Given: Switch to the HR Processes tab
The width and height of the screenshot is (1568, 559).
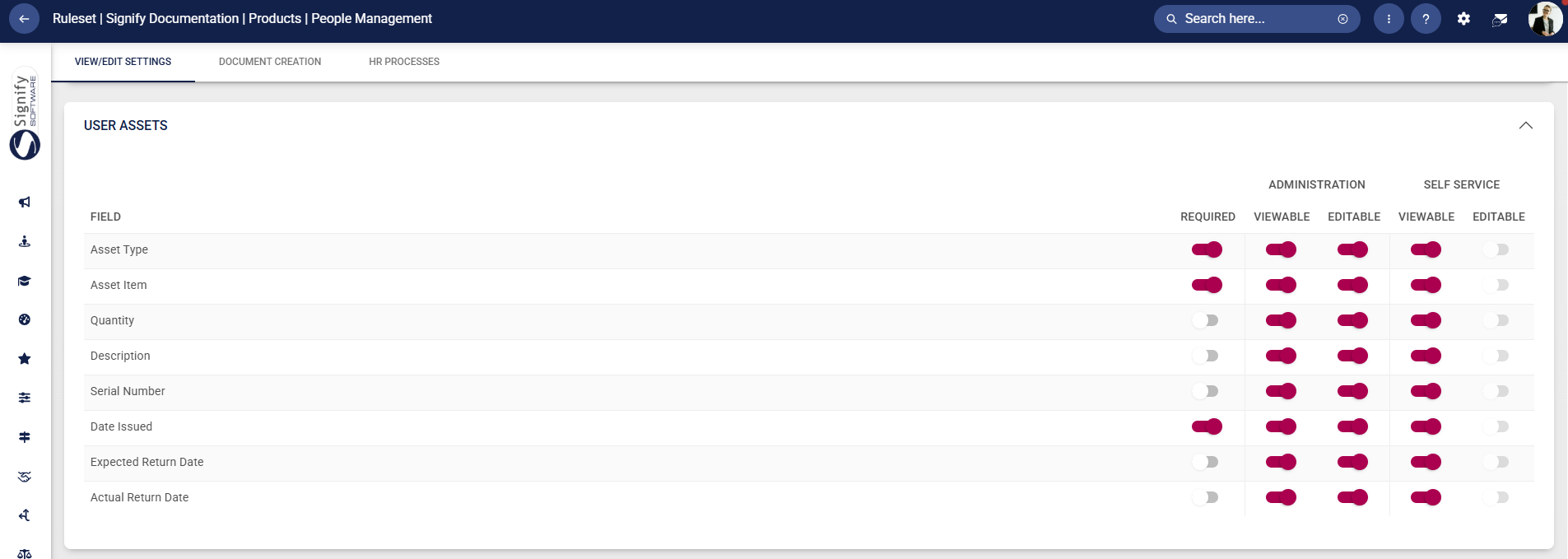Looking at the screenshot, I should pos(404,62).
